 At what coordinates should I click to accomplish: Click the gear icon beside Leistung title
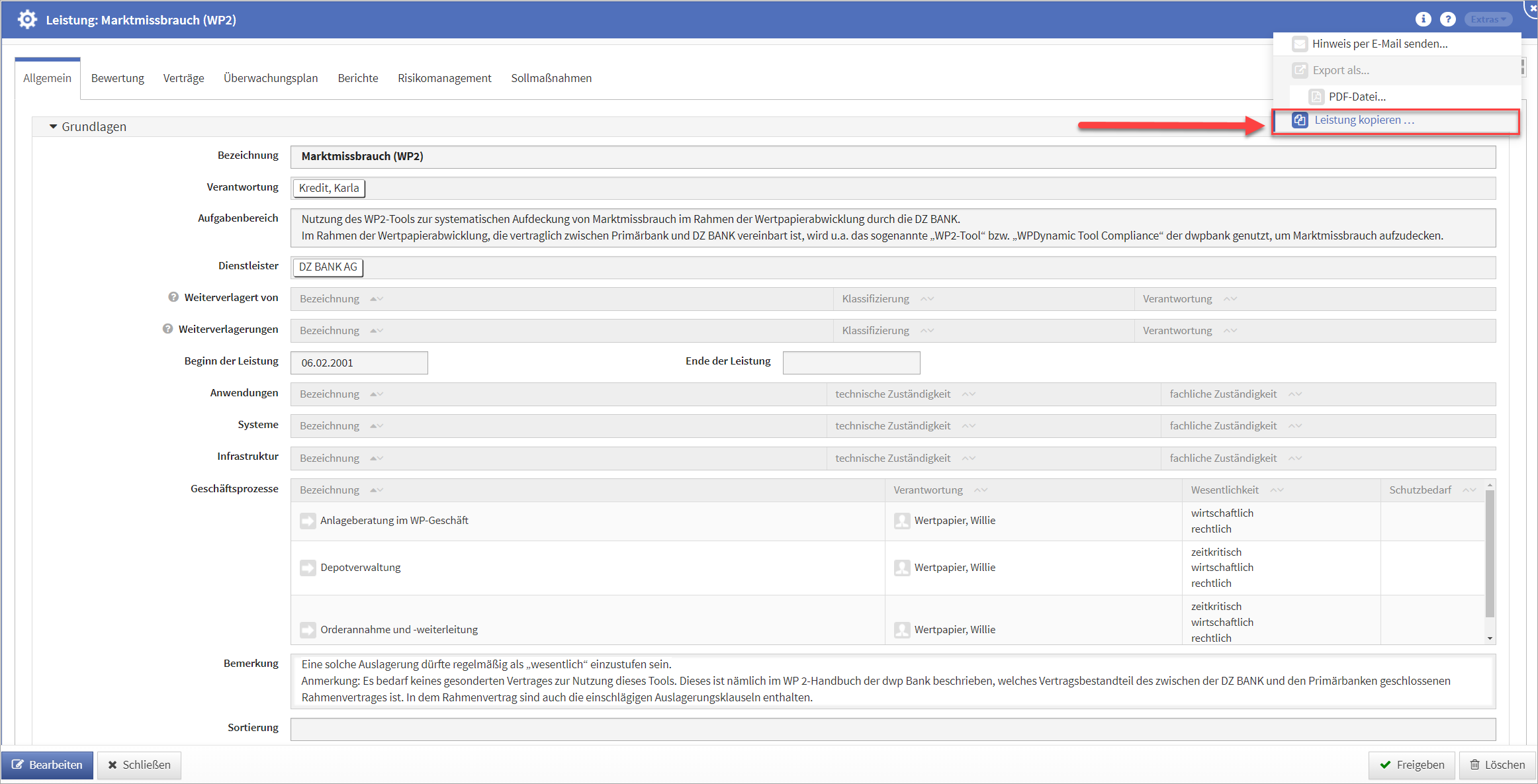pos(27,19)
